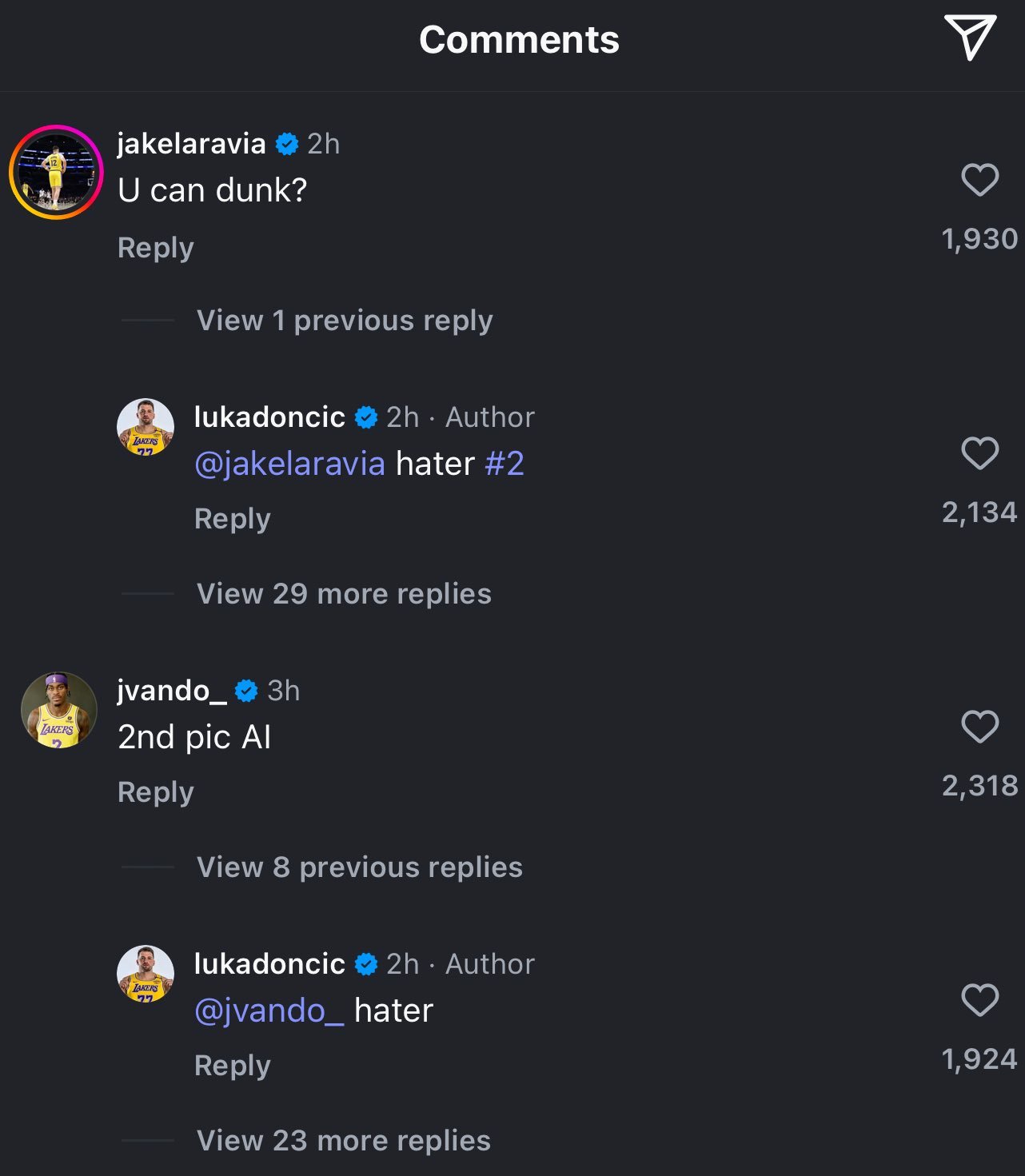Expand "View 8 previous replies"
1025x1176 pixels.
pos(360,867)
